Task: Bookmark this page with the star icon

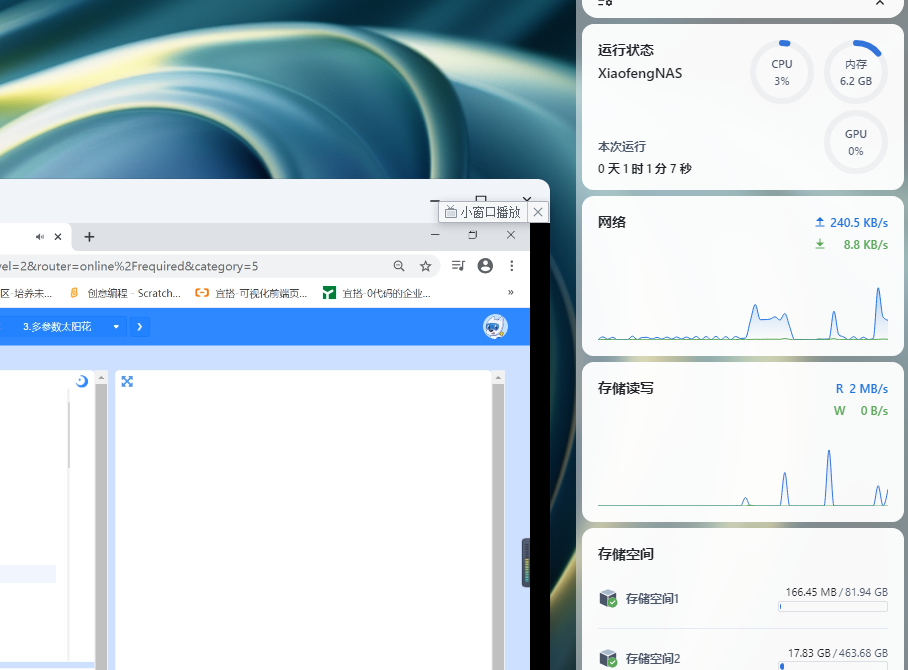Action: (426, 266)
